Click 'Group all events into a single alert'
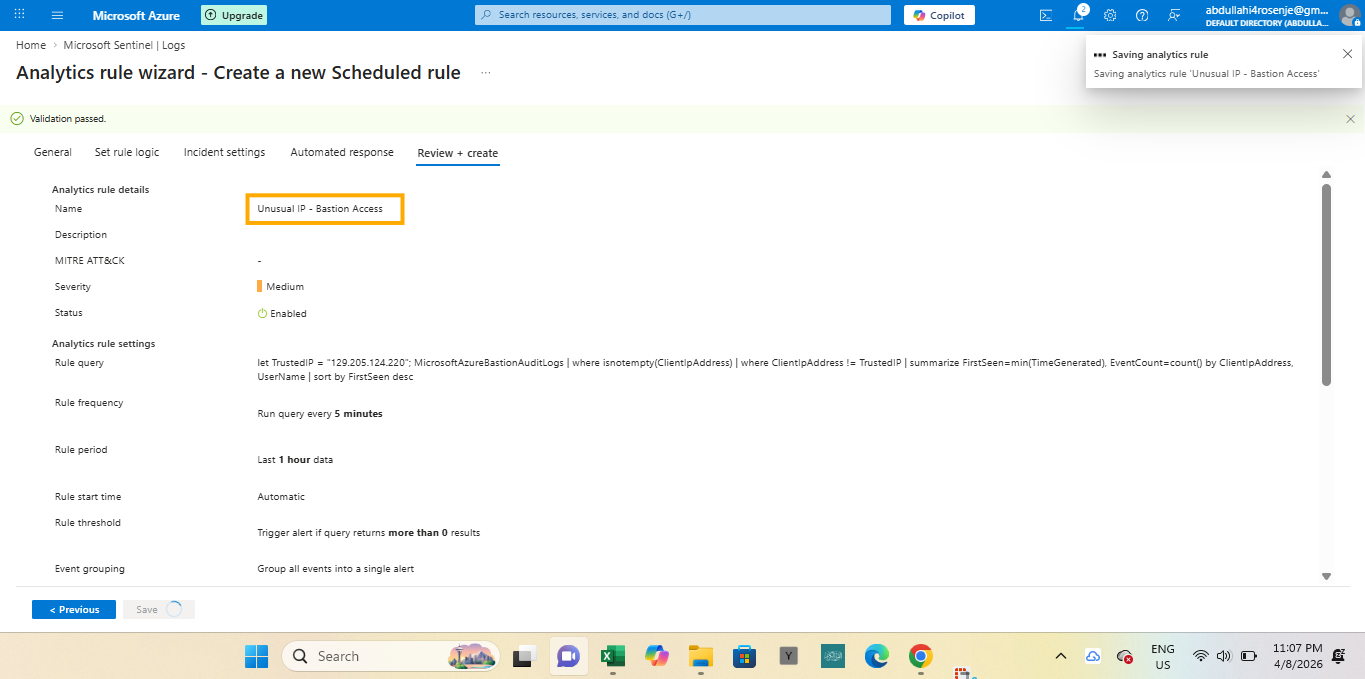The width and height of the screenshot is (1365, 679). (336, 568)
